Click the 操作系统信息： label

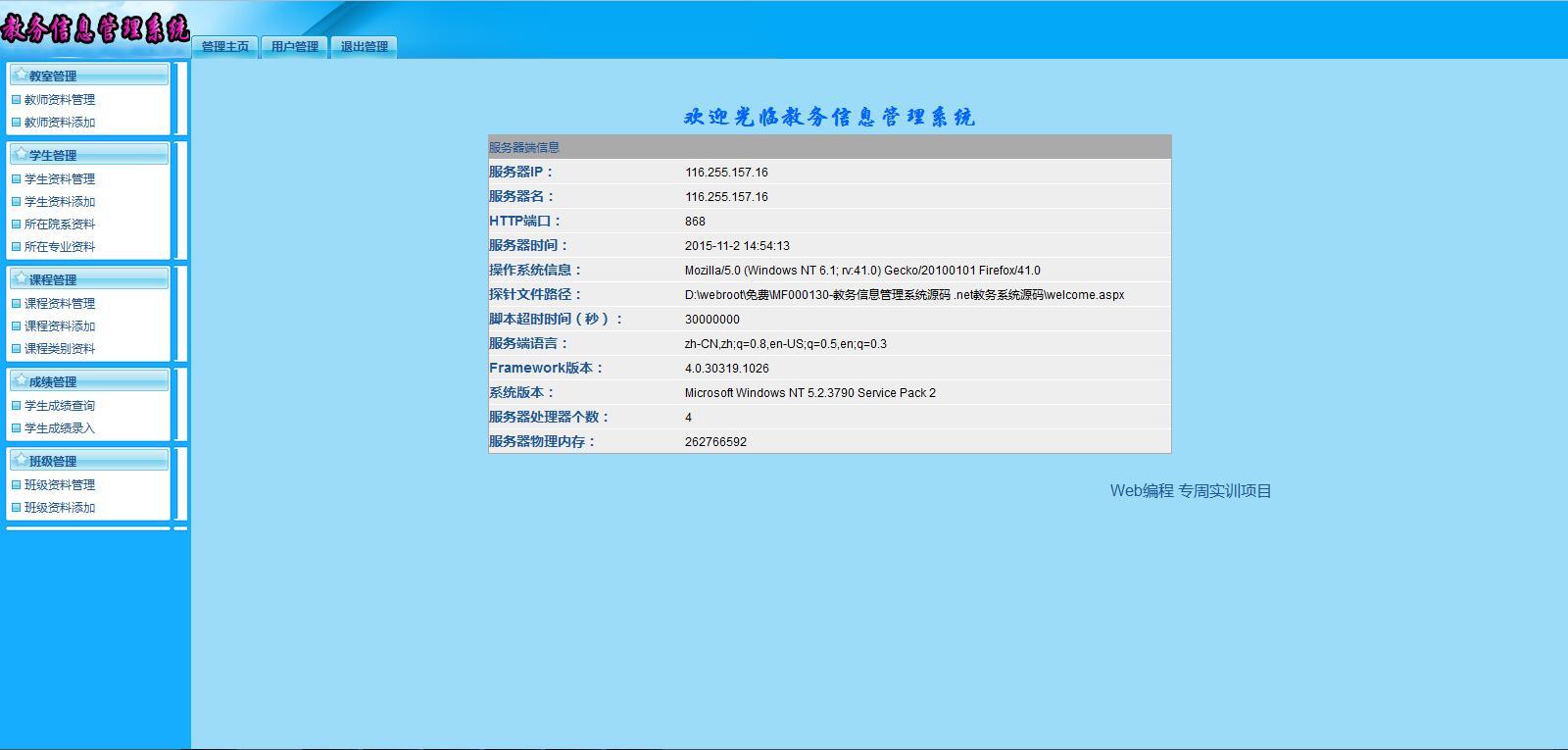(536, 270)
